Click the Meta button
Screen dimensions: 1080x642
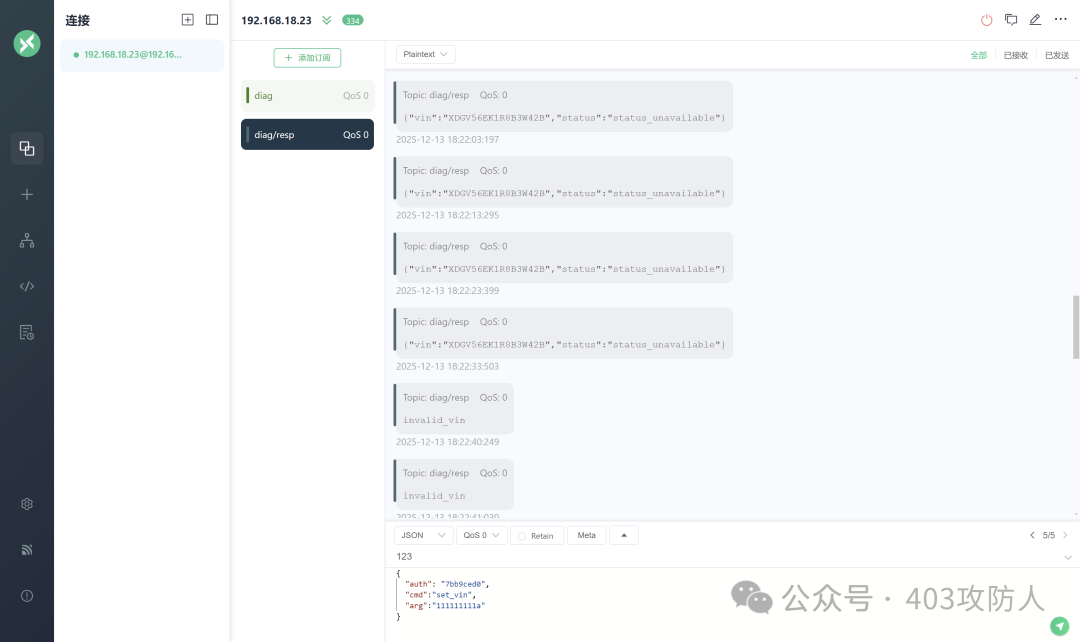(x=586, y=536)
